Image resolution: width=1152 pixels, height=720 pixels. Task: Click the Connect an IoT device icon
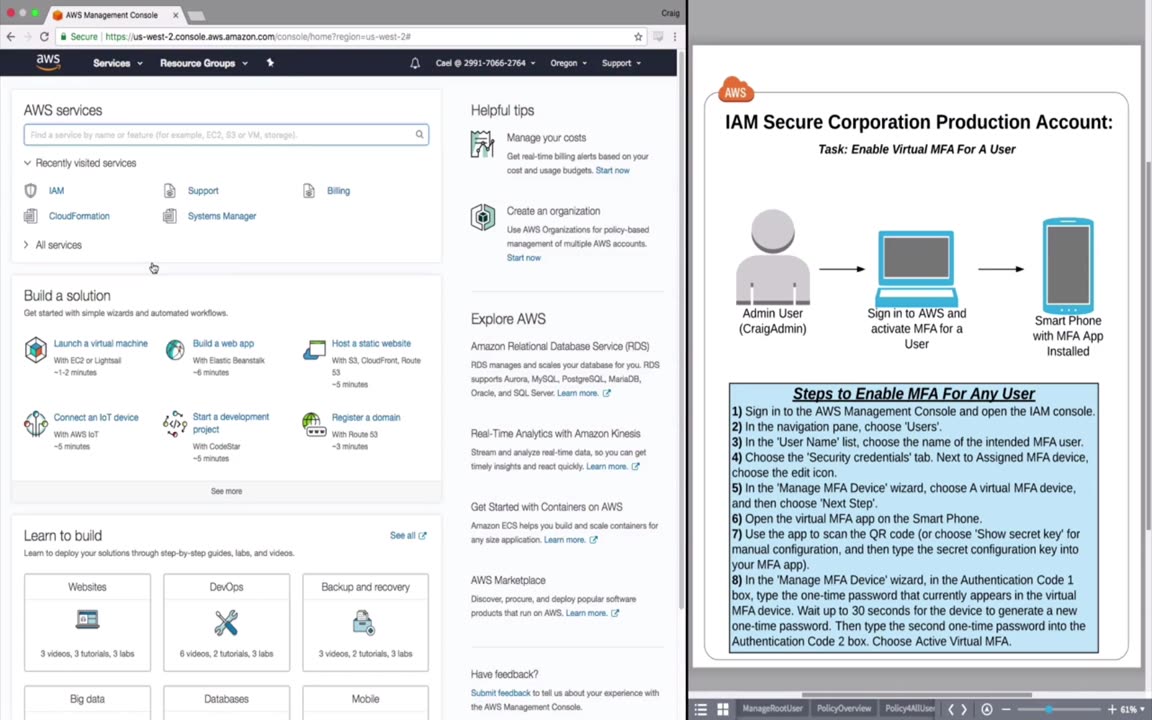pos(36,424)
